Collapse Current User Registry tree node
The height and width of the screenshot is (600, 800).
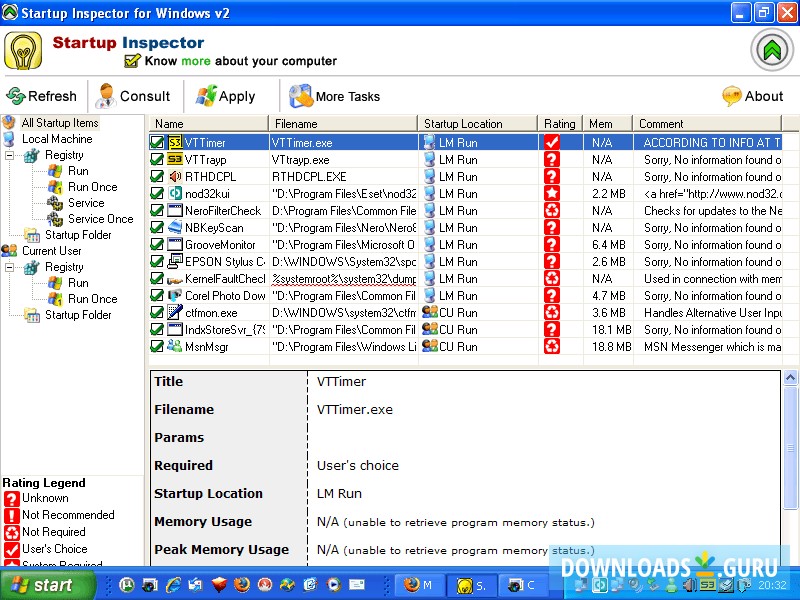pos(10,267)
